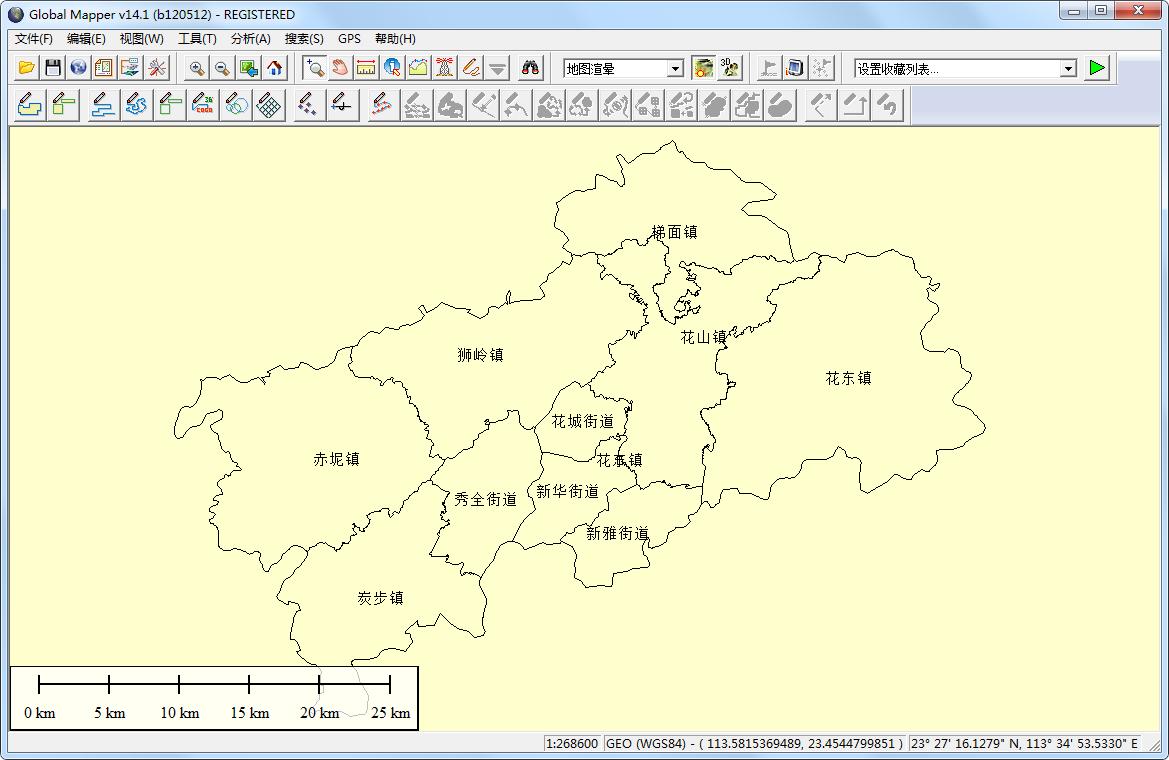Click the binoculars Search icon

[530, 67]
